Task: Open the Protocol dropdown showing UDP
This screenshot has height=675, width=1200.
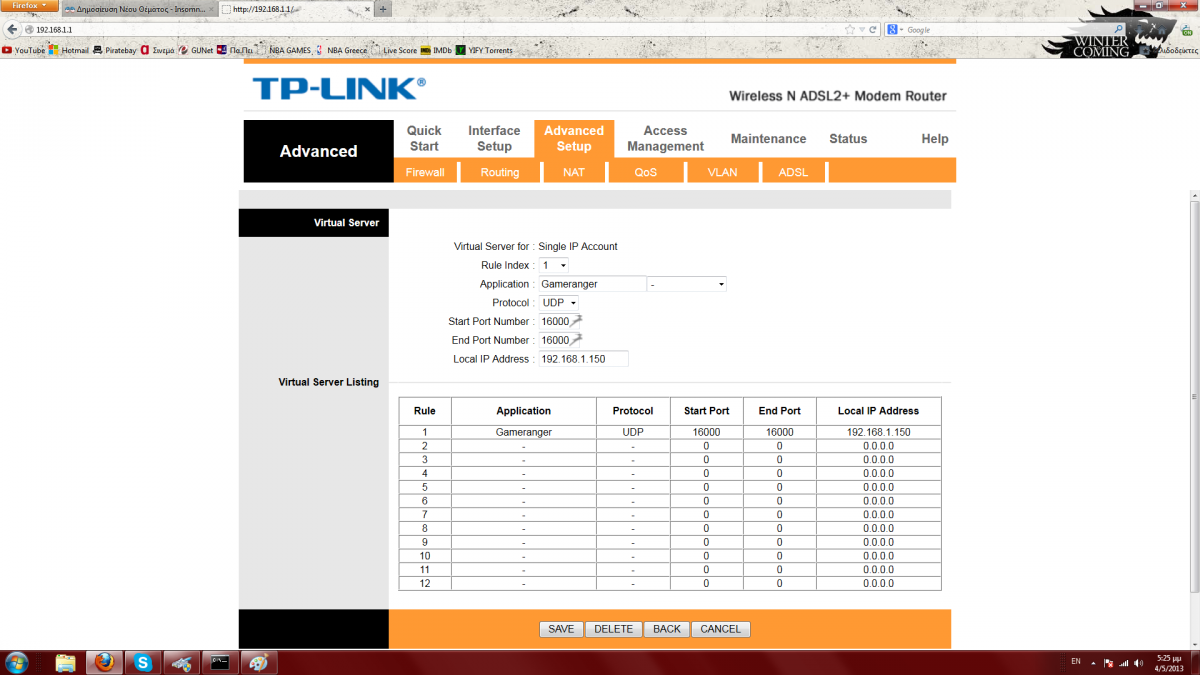Action: 559,303
